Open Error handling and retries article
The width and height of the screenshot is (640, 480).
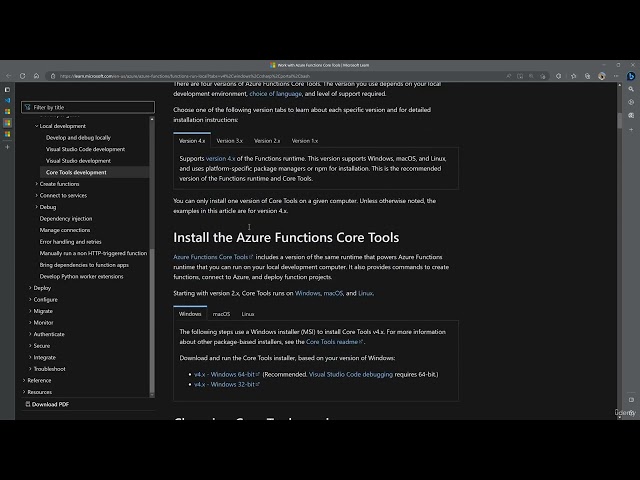pos(70,242)
